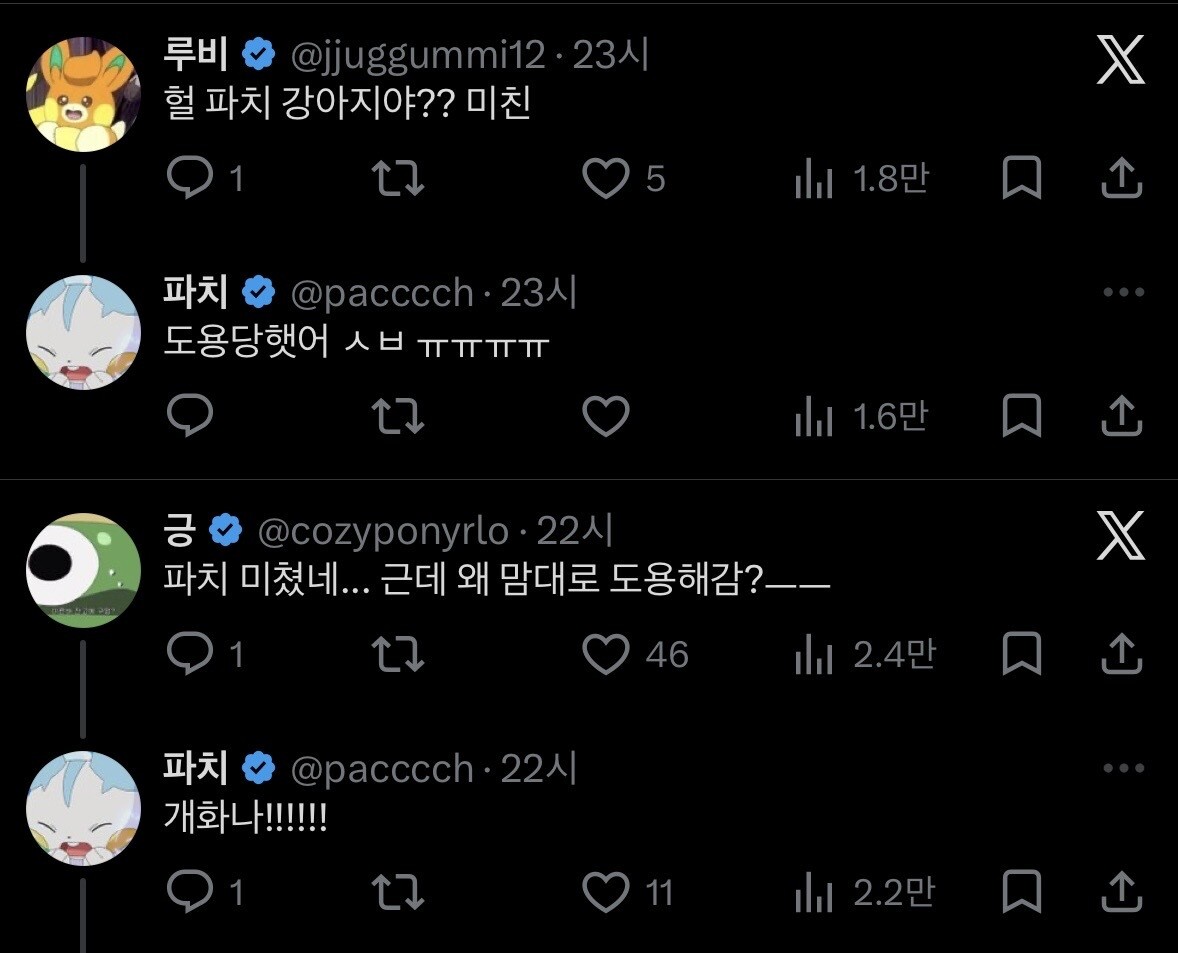Screen dimensions: 1178x953
Task: Retweet 루비's post about 파치 강아지
Action: [397, 178]
